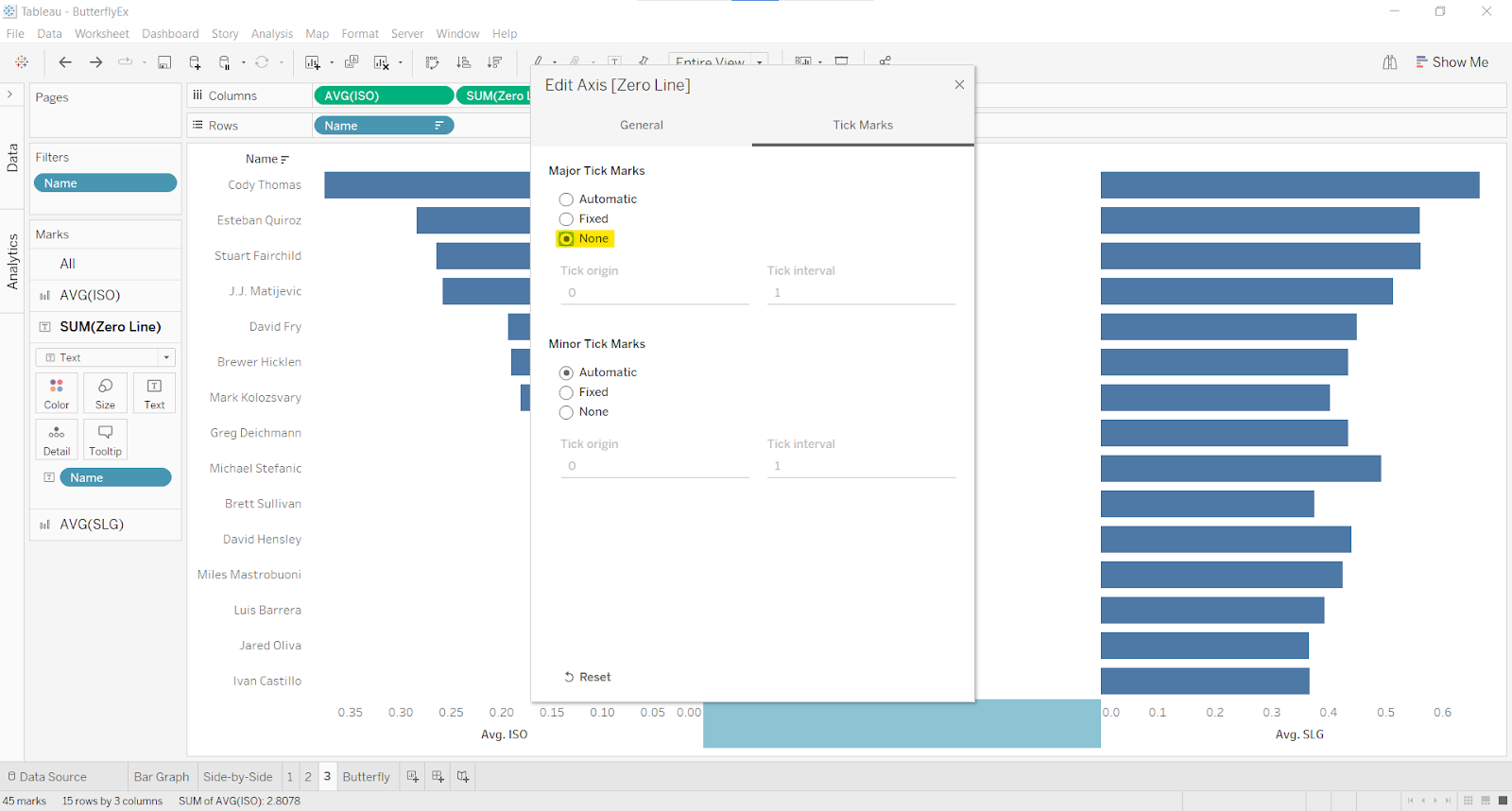Open the data guide icon beside Show Me
The height and width of the screenshot is (811, 1512).
[x=1390, y=62]
